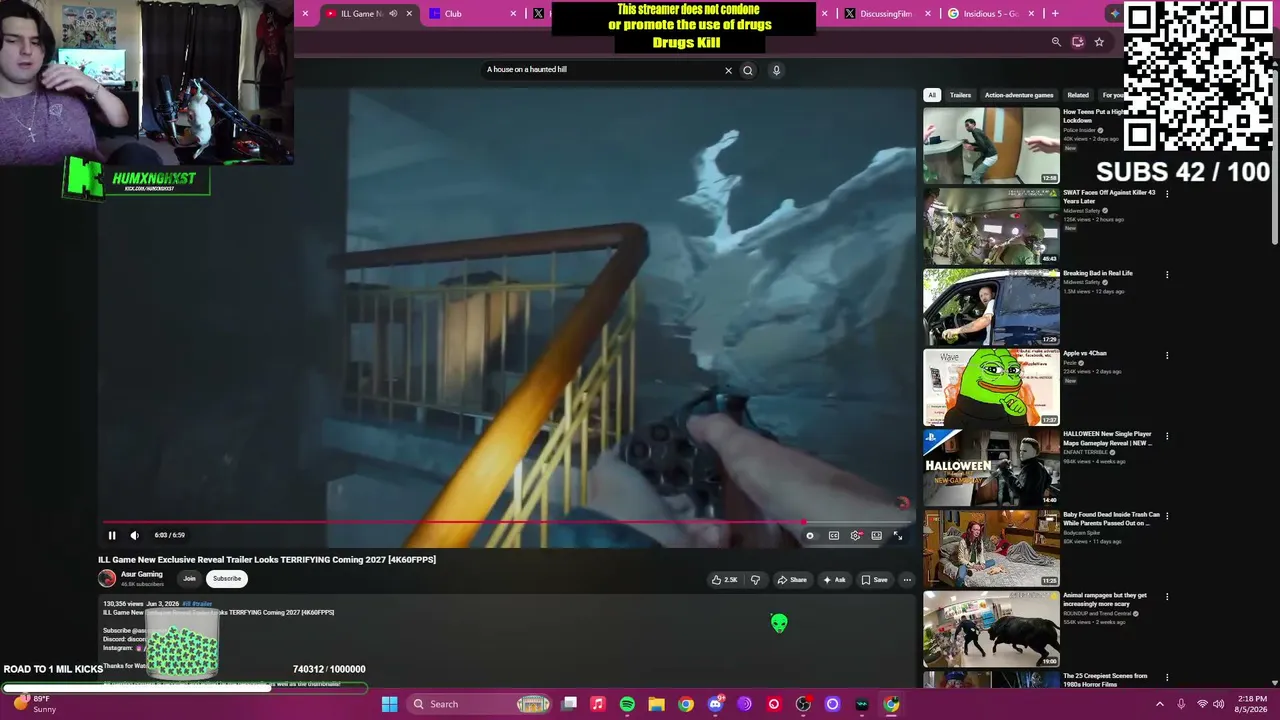
Task: Open options for 'SWAT Faces Off' video
Action: point(1167,194)
